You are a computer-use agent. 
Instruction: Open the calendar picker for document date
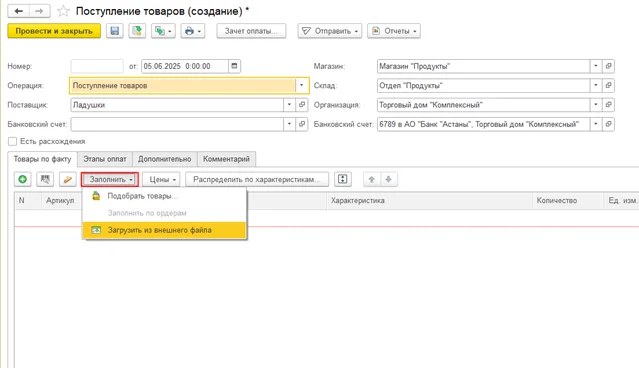tap(234, 66)
